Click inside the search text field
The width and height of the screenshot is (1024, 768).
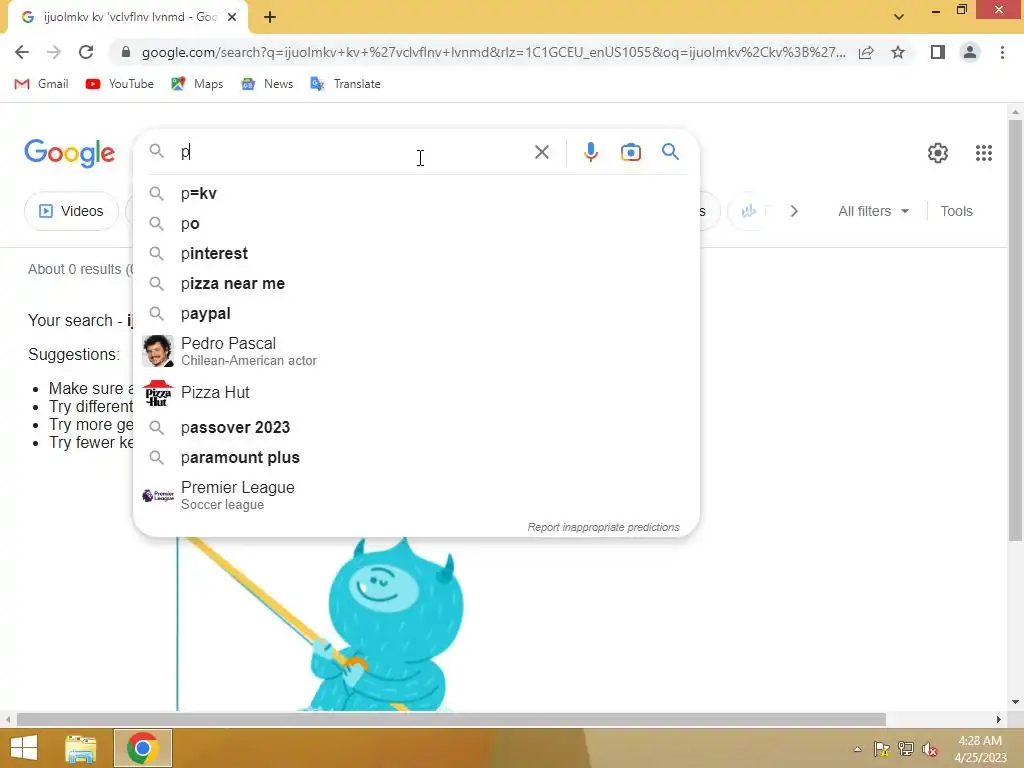[x=353, y=152]
